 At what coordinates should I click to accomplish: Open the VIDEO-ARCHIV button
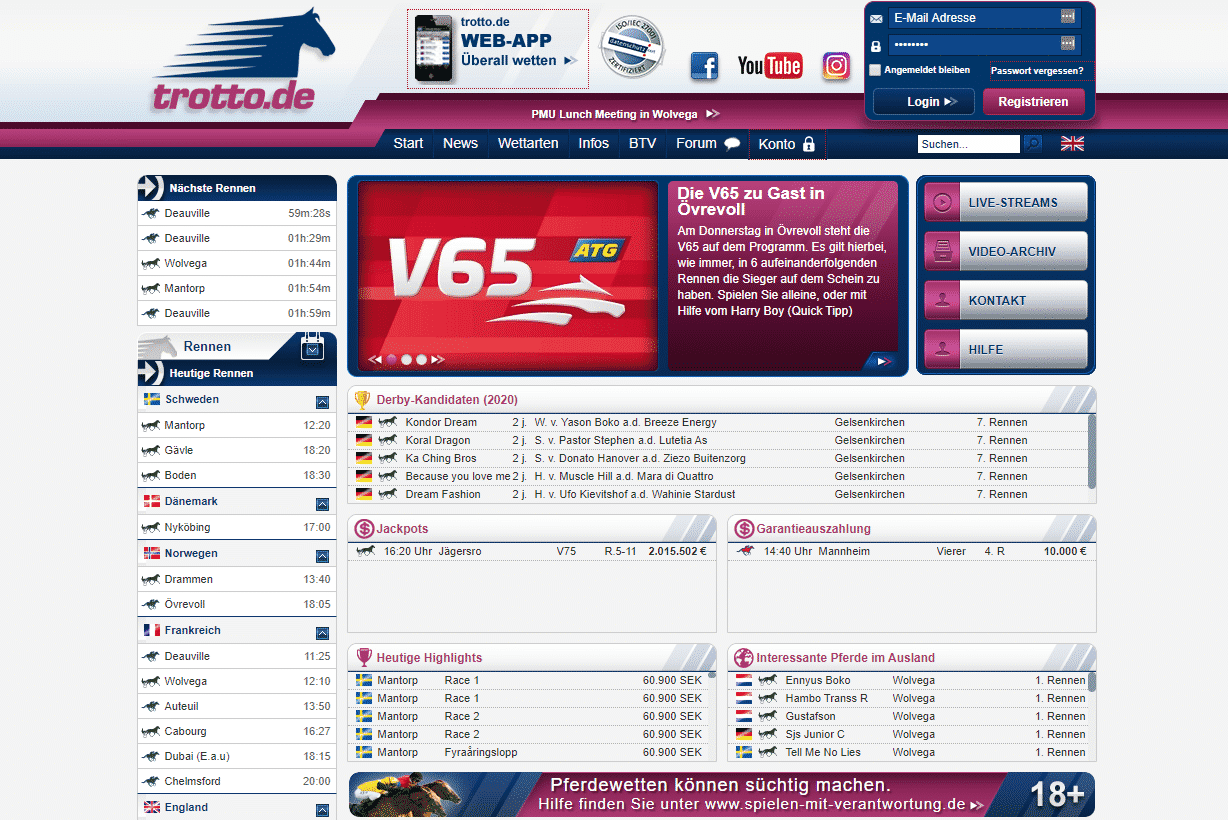tap(1005, 251)
